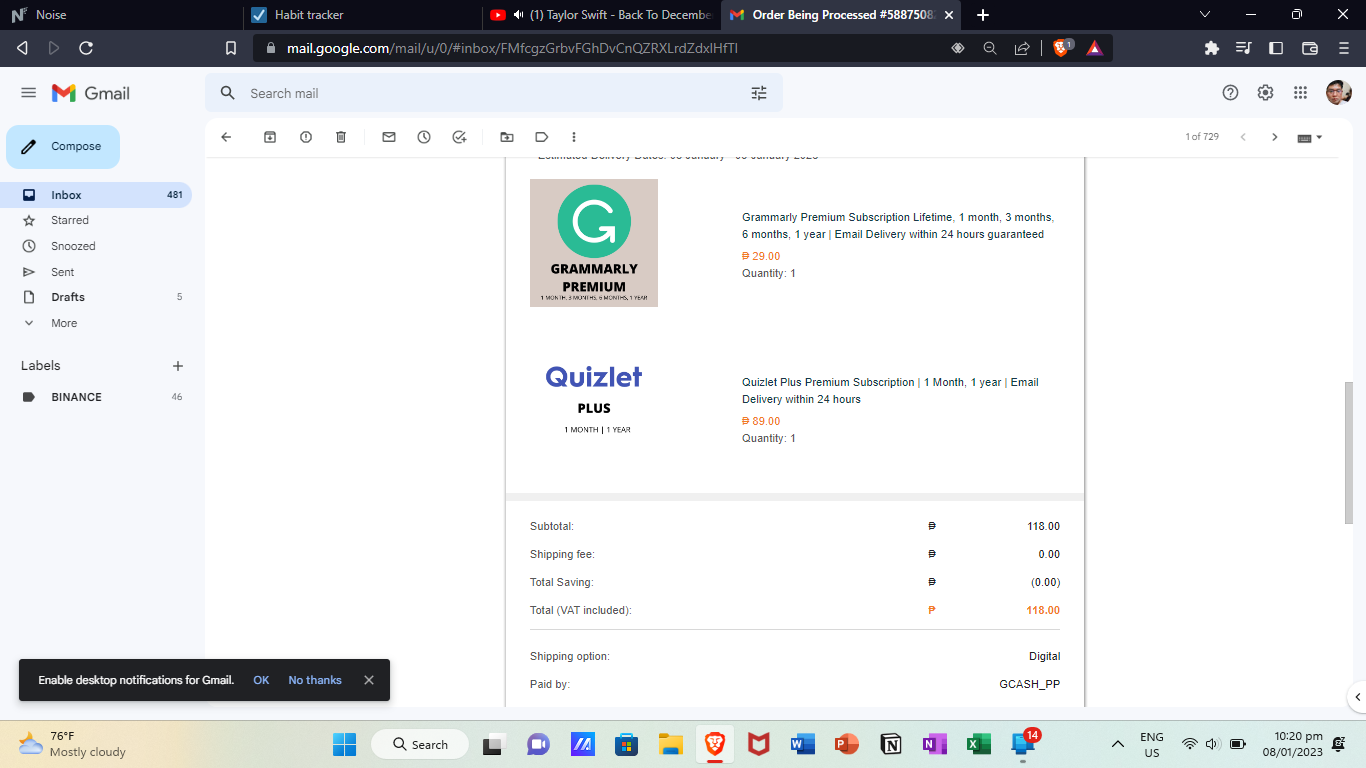Reload the current page
Viewport: 1366px width, 768px height.
tap(86, 48)
